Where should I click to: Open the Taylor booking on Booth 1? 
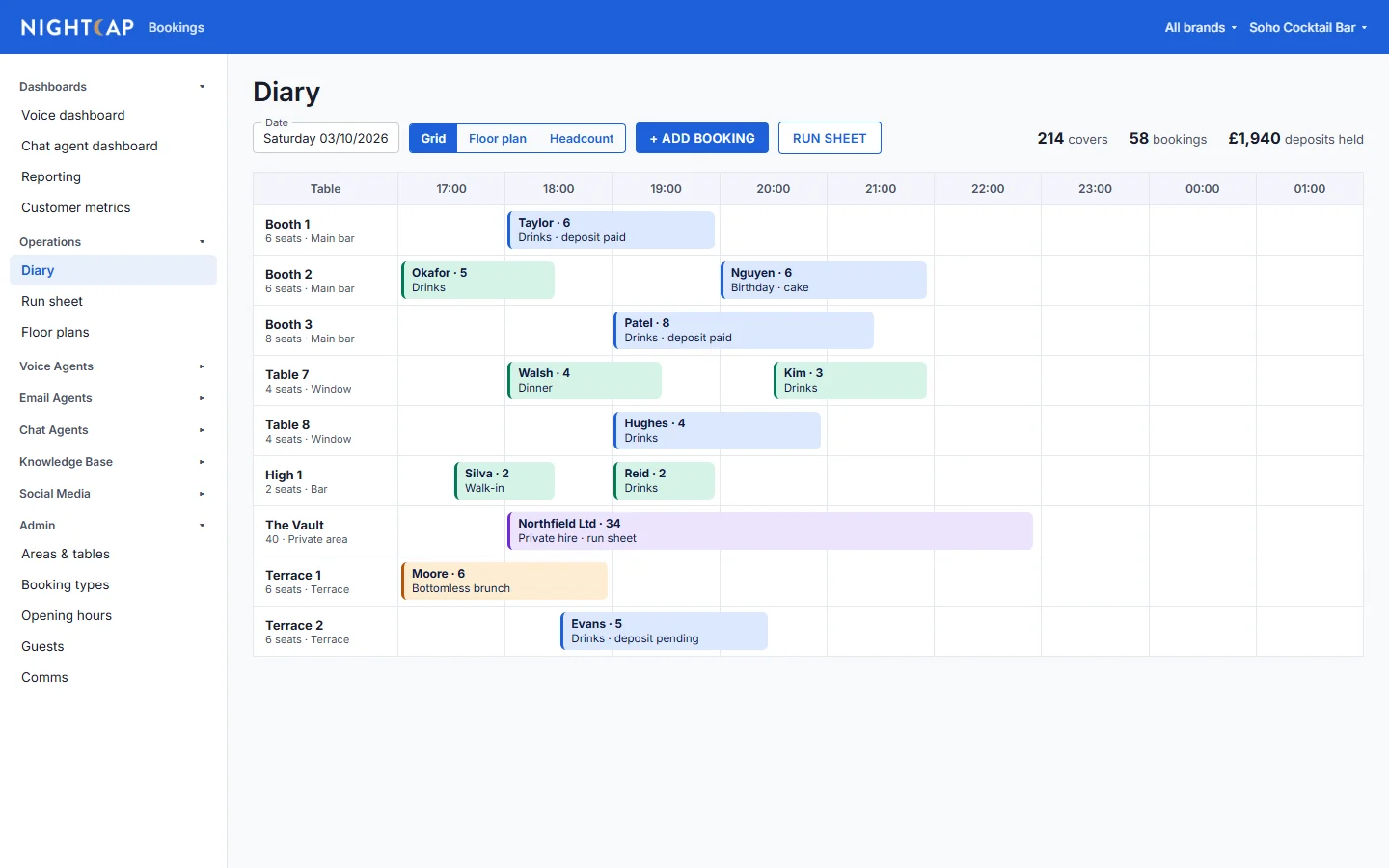(611, 231)
